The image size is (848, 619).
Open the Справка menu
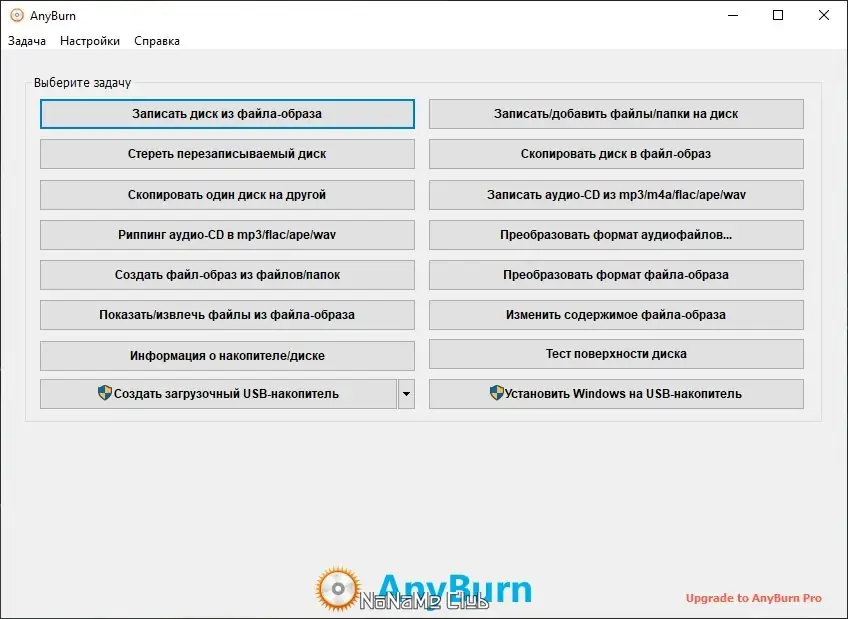click(157, 41)
